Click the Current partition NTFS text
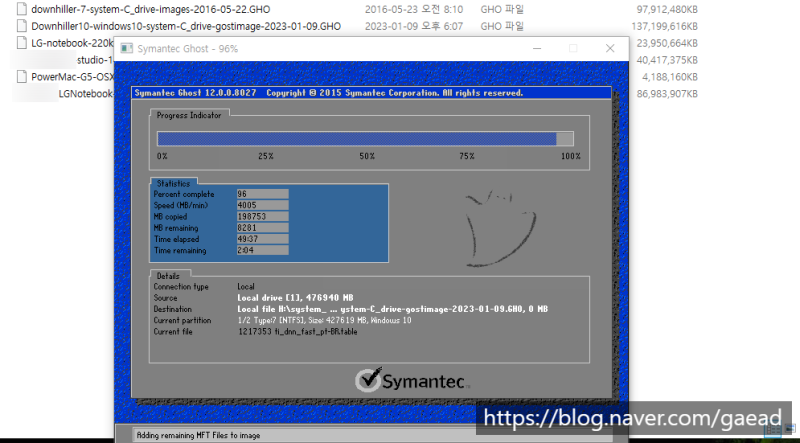Image resolution: width=800 pixels, height=443 pixels. coord(324,320)
